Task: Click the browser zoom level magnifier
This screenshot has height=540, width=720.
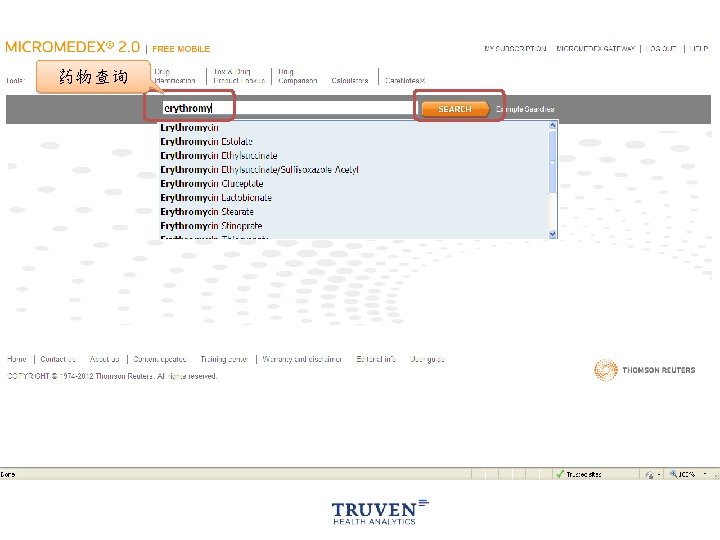Action: pos(673,474)
